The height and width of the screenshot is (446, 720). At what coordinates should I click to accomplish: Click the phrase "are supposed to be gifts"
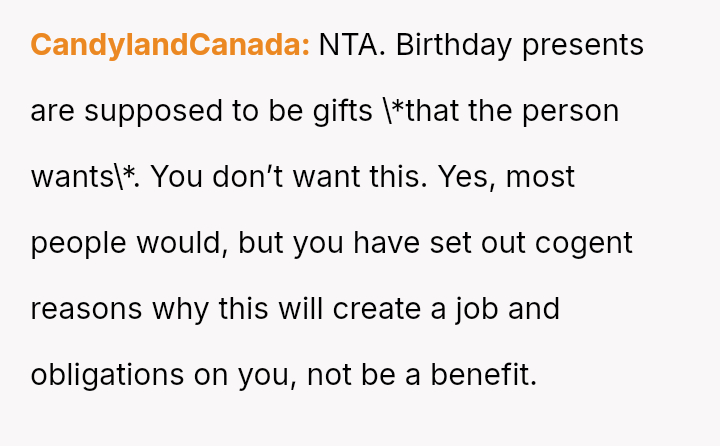pos(203,112)
